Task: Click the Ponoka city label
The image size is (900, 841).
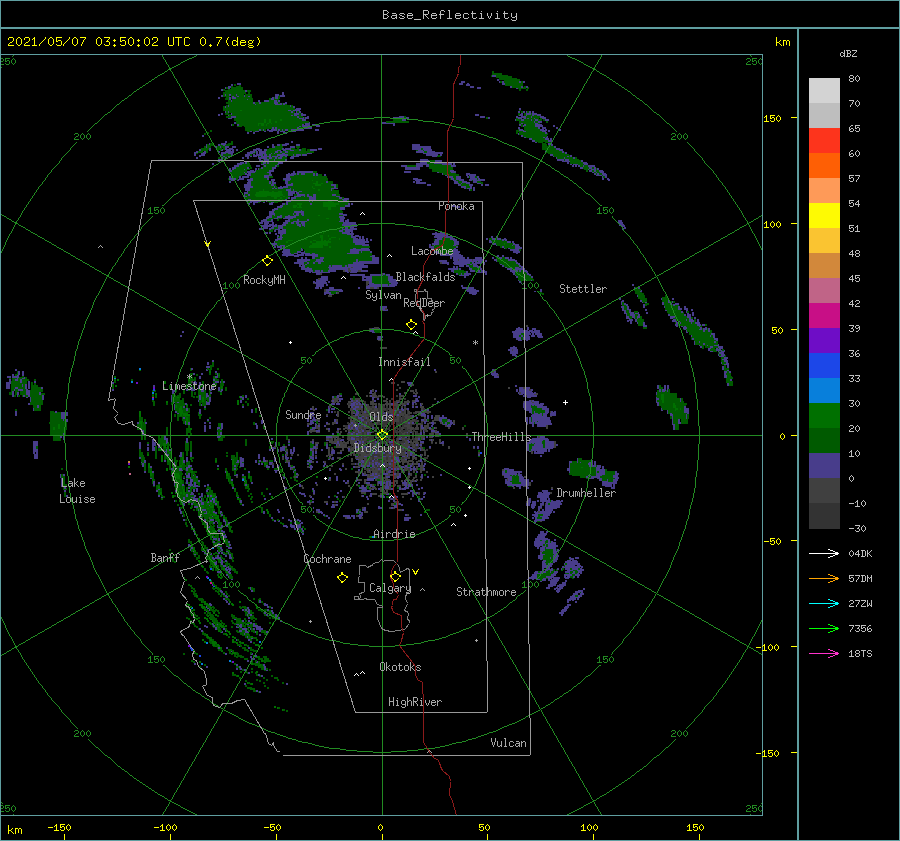Action: coord(456,206)
